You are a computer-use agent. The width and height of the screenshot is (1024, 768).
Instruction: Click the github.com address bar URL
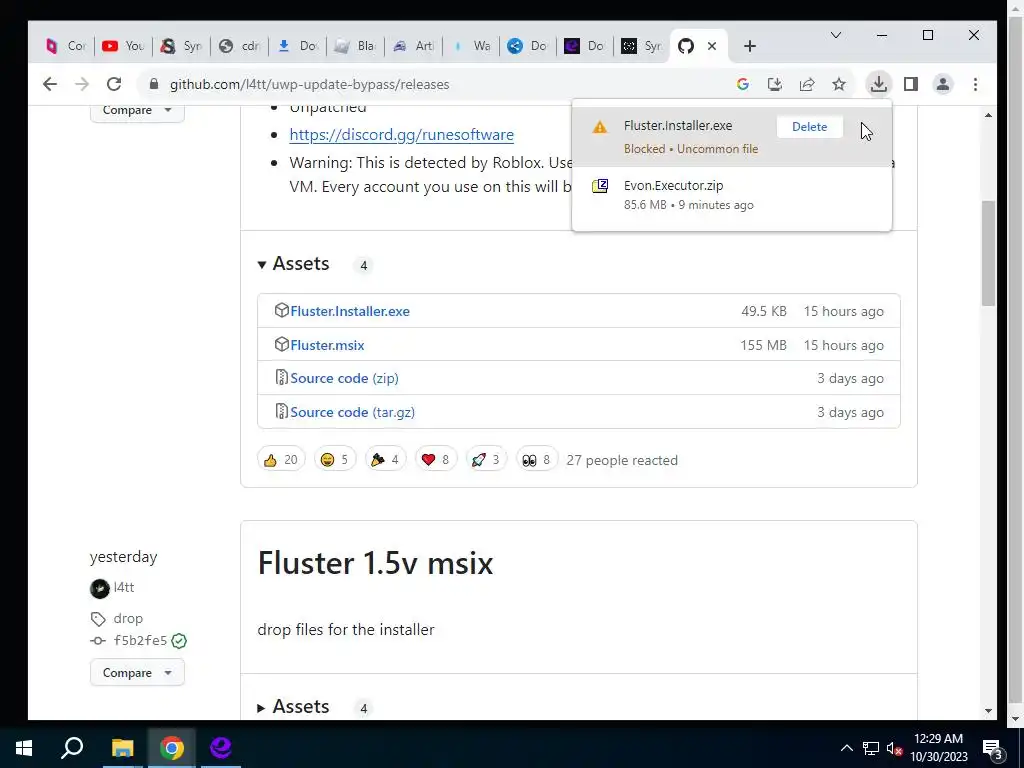click(310, 84)
